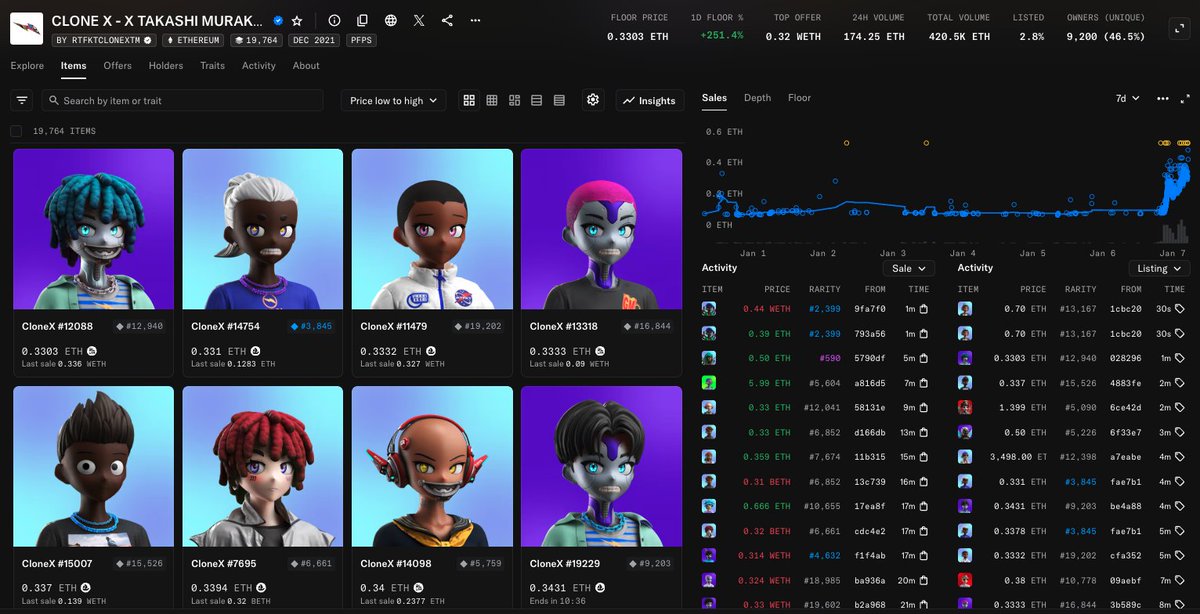Image resolution: width=1200 pixels, height=614 pixels.
Task: Select the Items tab
Action: click(x=73, y=66)
